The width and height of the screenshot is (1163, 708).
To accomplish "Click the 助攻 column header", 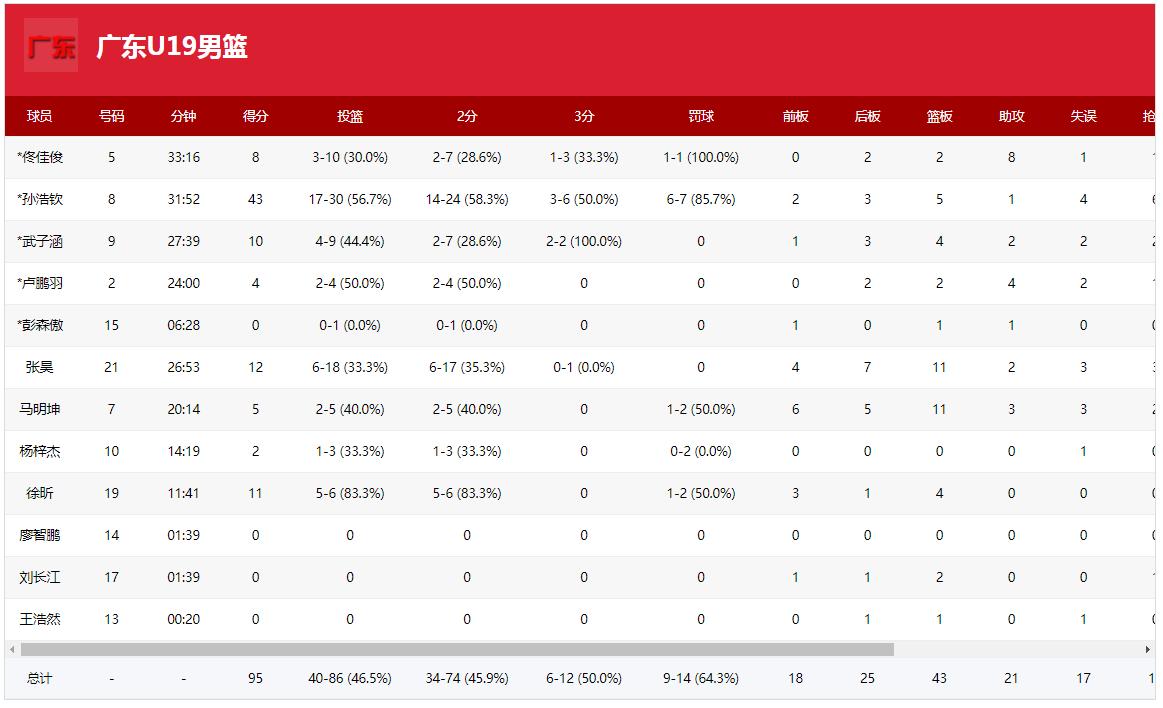I will 1011,116.
